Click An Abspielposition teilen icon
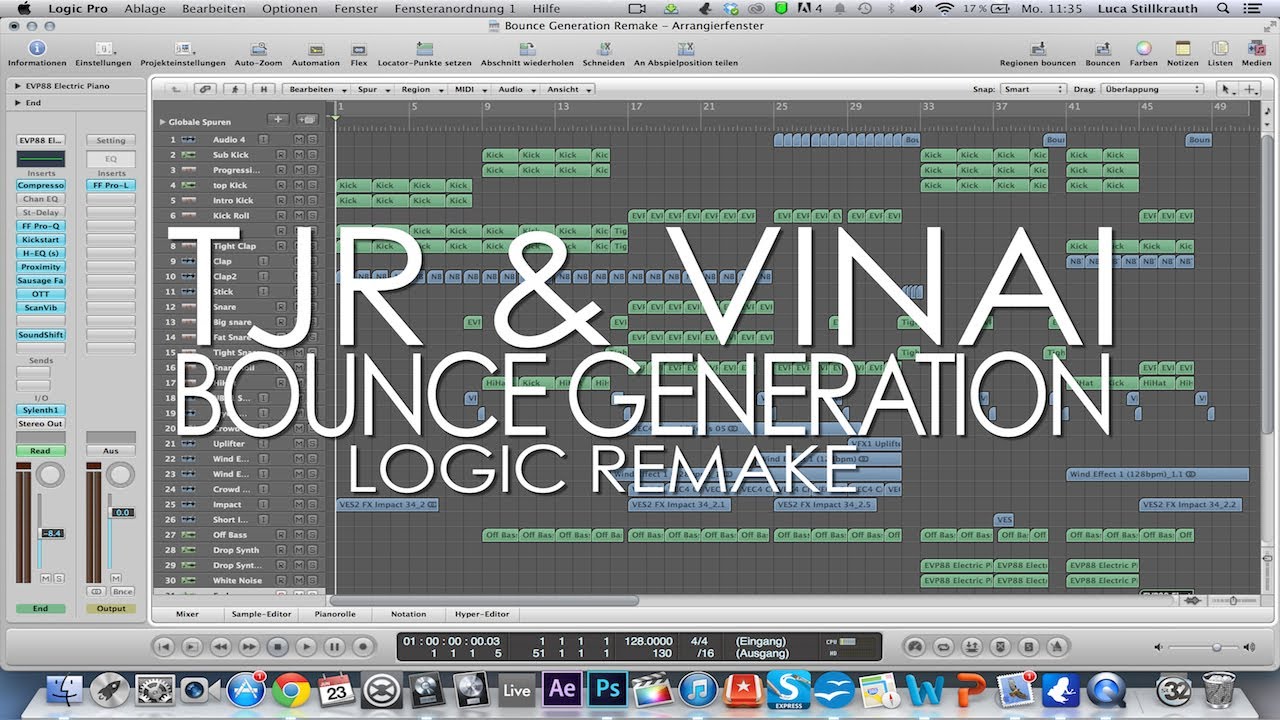This screenshot has width=1280, height=720. point(686,48)
